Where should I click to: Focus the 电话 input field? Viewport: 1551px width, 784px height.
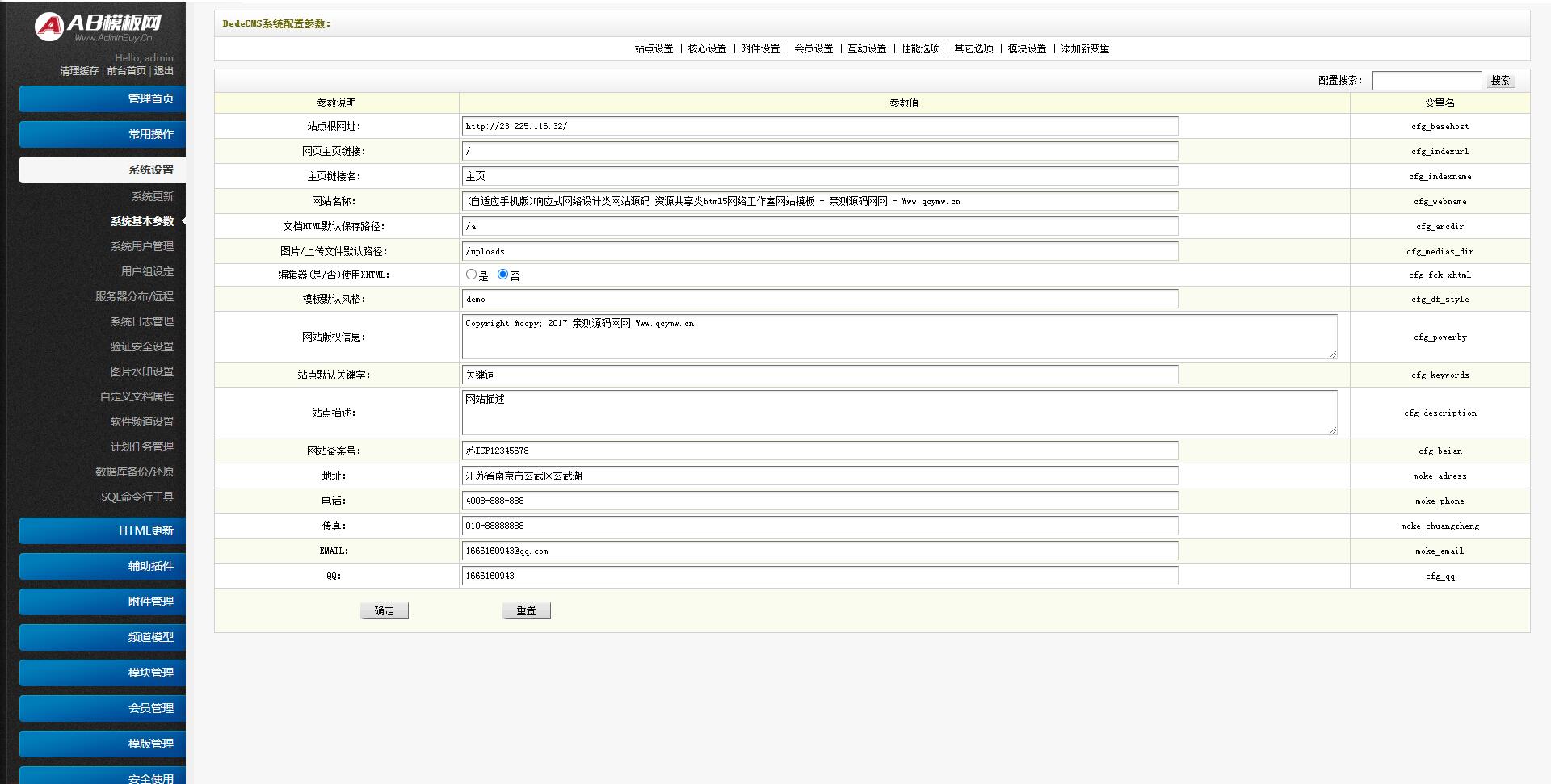click(x=820, y=501)
